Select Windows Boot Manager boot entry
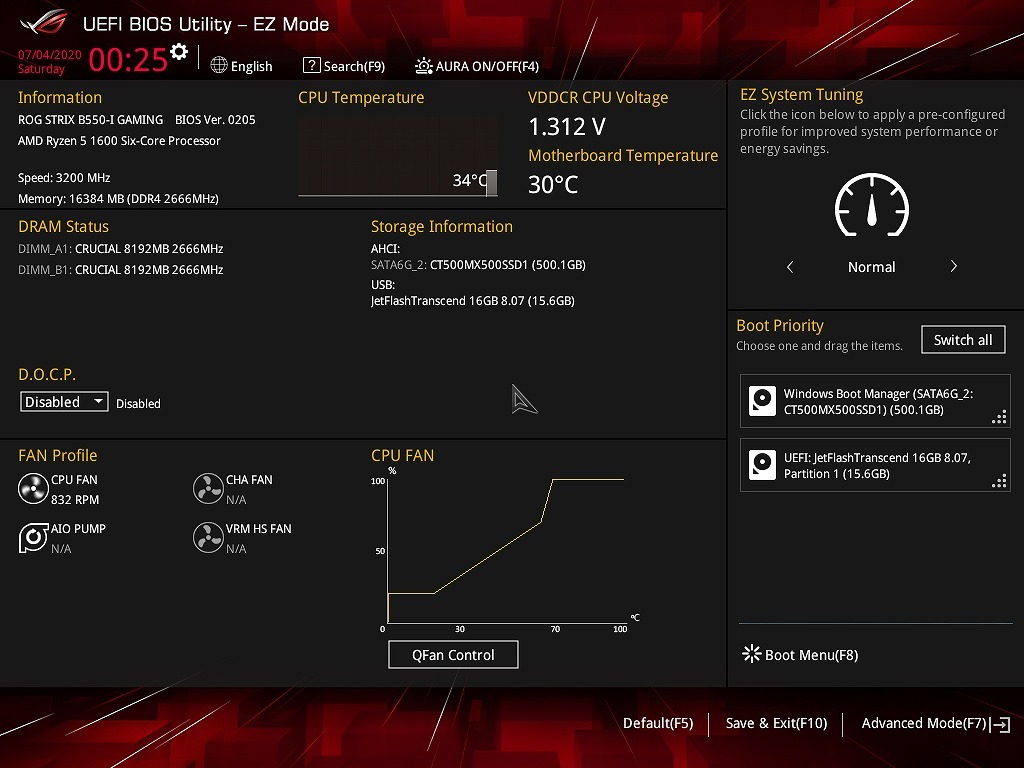1024x768 pixels. point(874,401)
